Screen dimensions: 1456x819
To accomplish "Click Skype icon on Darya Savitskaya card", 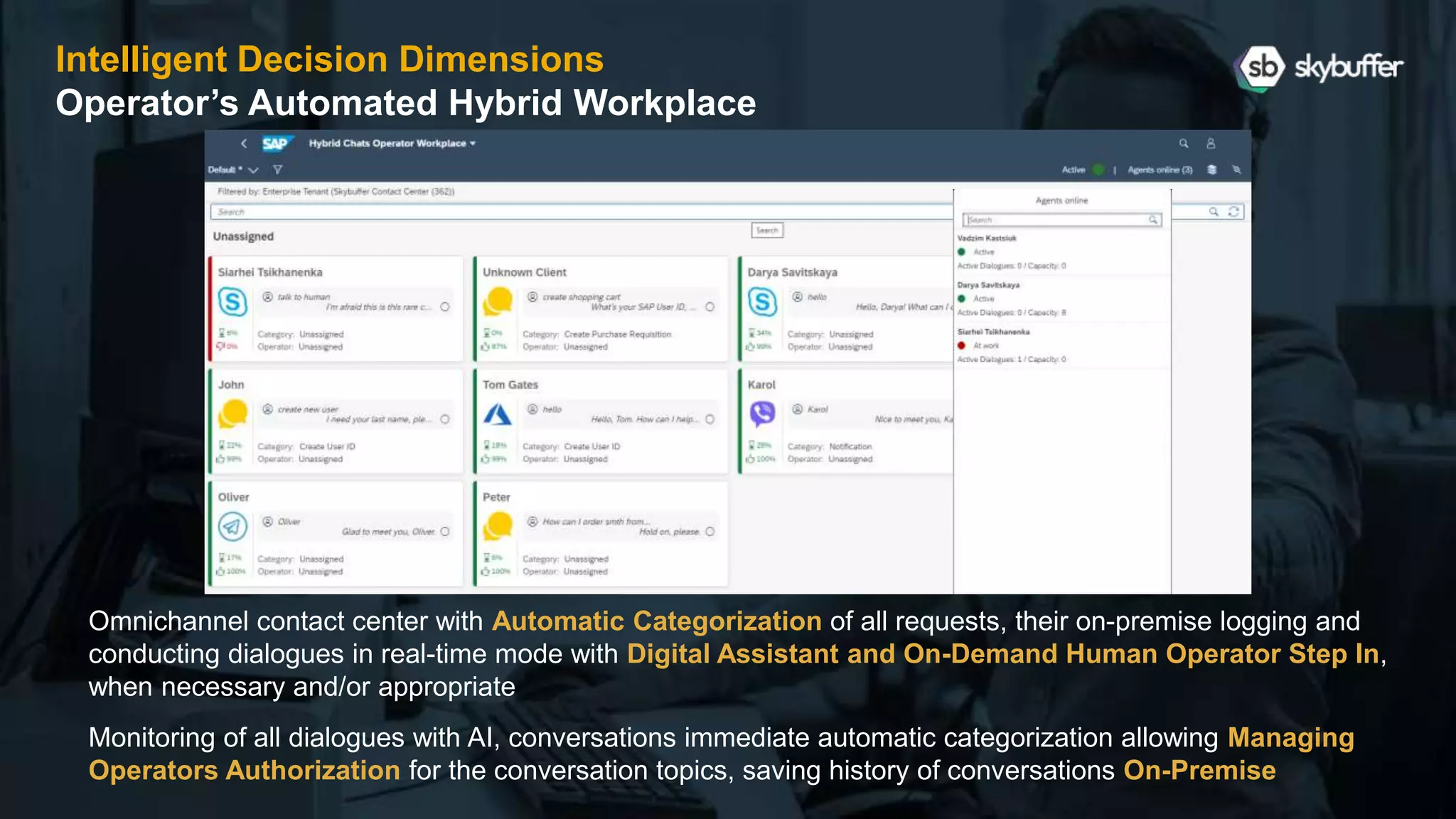I will pyautogui.click(x=762, y=302).
